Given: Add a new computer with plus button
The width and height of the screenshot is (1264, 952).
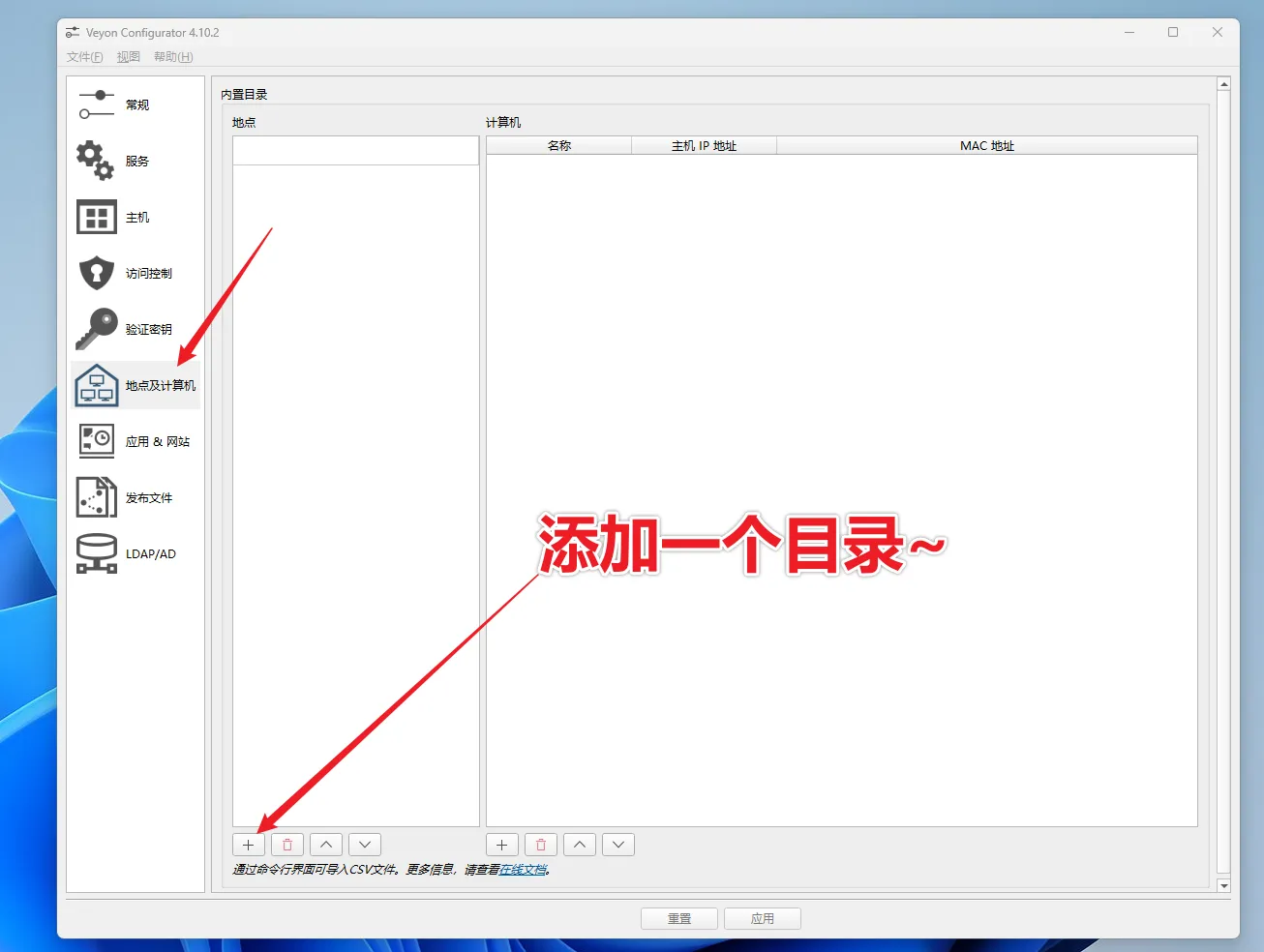Looking at the screenshot, I should pyautogui.click(x=502, y=845).
